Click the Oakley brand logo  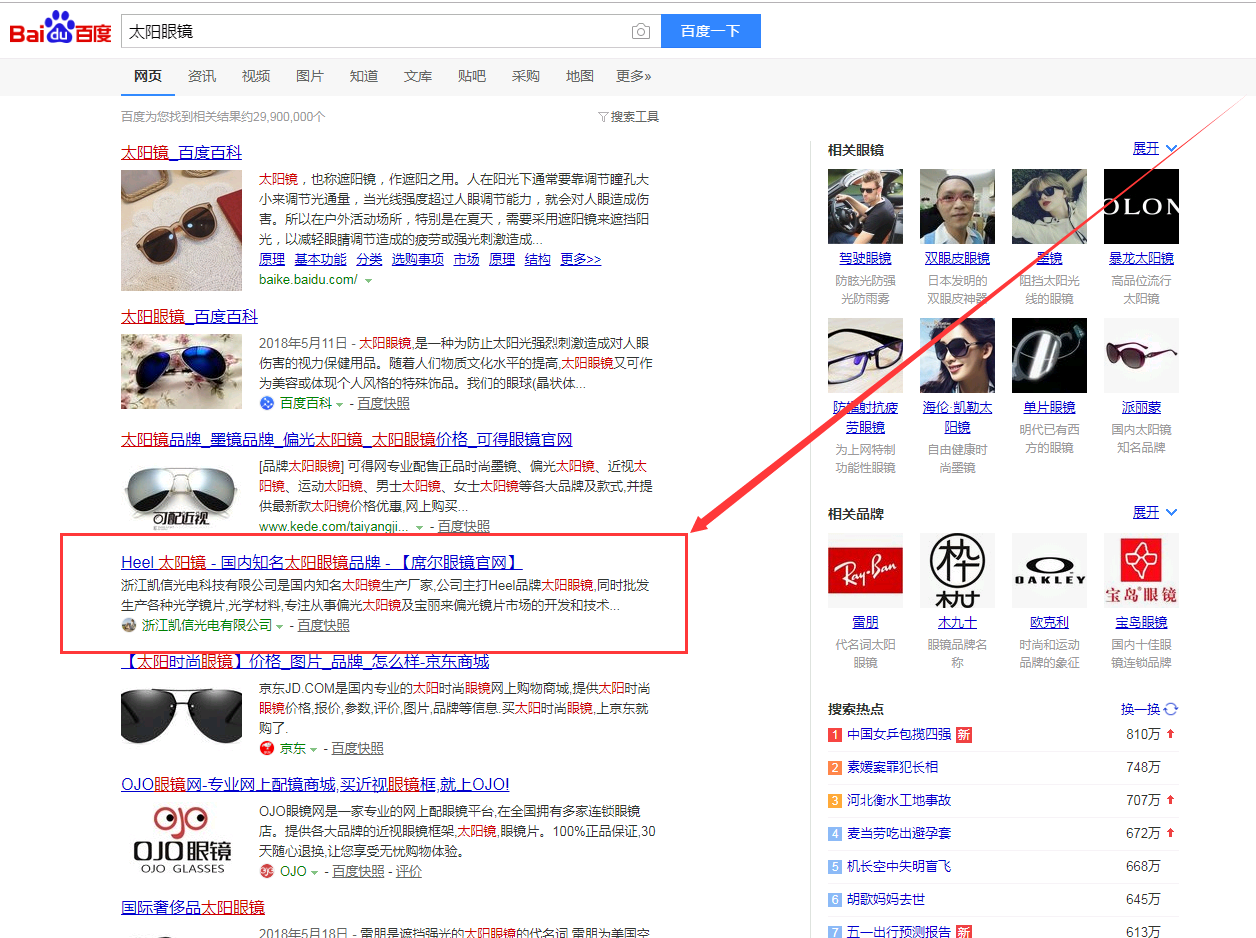[1049, 570]
